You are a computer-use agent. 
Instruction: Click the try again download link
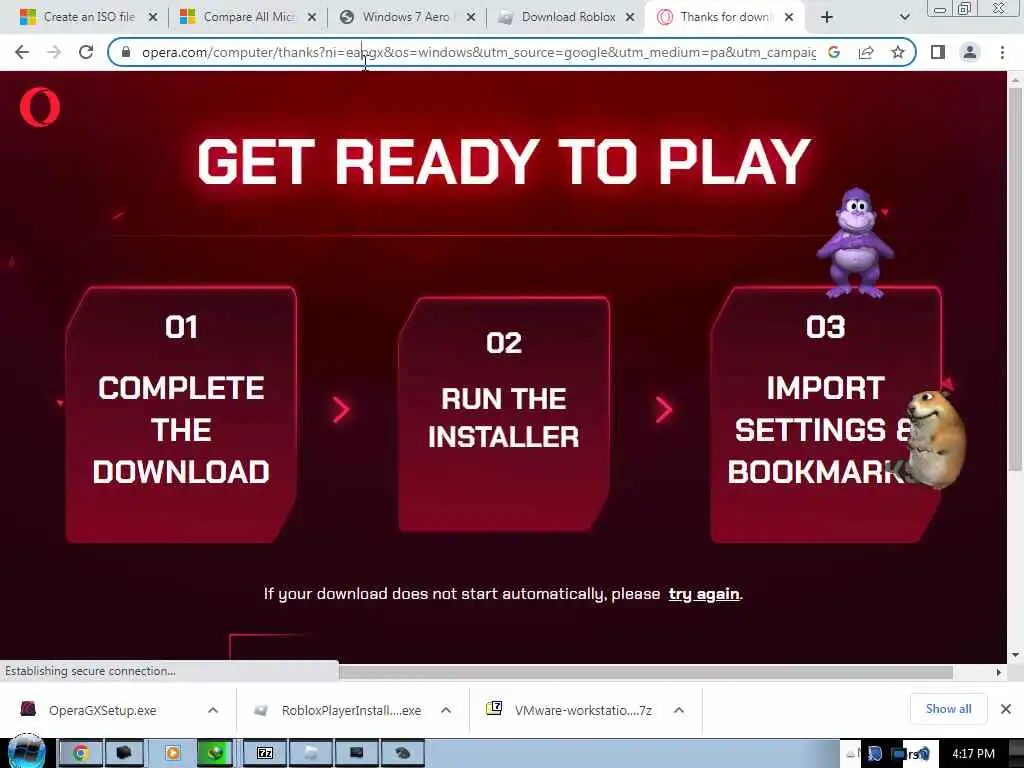pos(704,594)
